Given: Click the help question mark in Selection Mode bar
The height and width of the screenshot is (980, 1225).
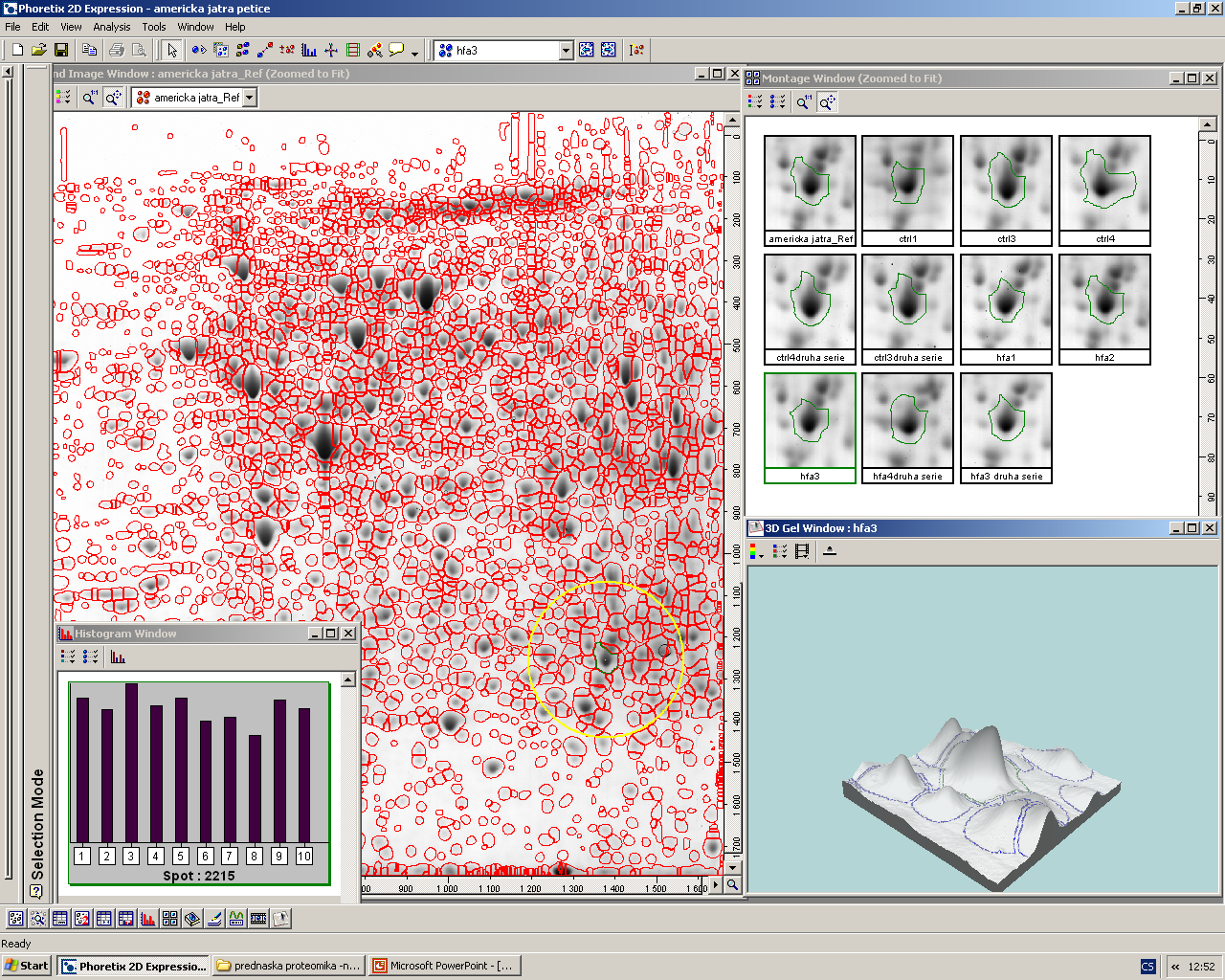Looking at the screenshot, I should click(x=36, y=891).
